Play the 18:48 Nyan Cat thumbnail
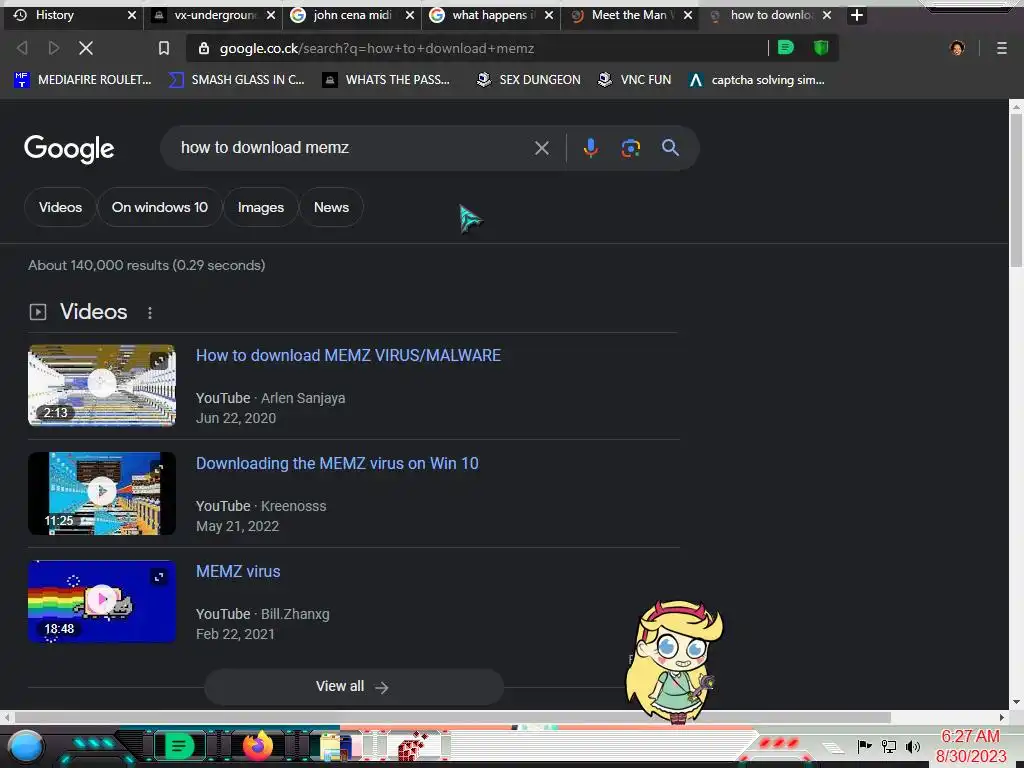Viewport: 1024px width, 768px height. [102, 601]
